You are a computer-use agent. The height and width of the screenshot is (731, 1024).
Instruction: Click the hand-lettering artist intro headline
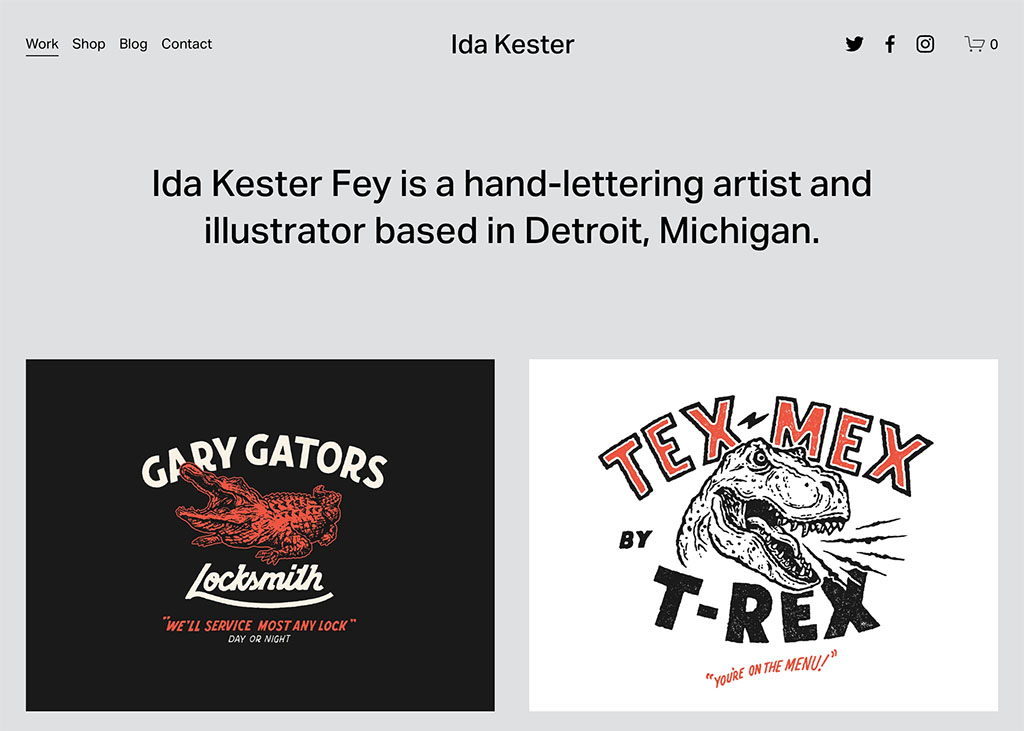click(512, 207)
